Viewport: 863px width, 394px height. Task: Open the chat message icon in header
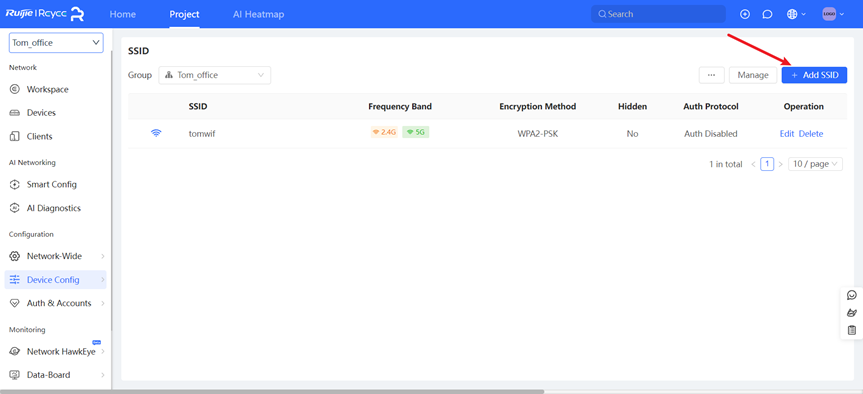click(x=767, y=14)
